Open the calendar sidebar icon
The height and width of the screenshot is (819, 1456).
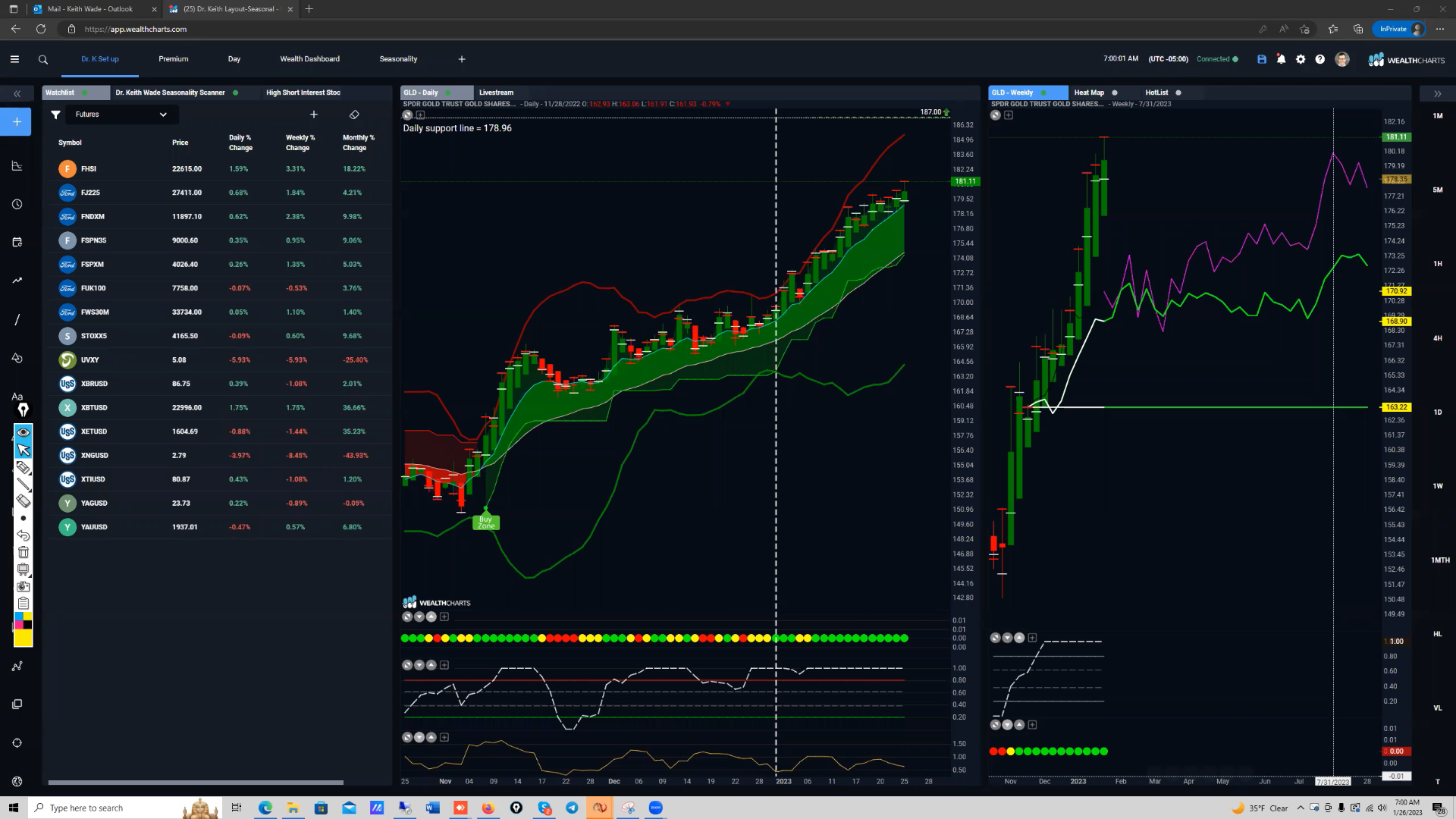[x=17, y=242]
